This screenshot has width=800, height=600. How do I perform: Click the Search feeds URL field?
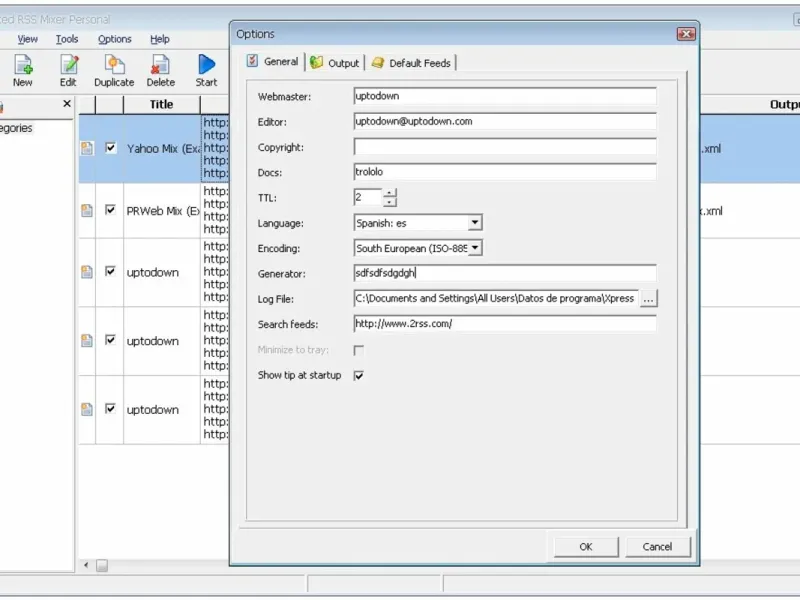505,324
